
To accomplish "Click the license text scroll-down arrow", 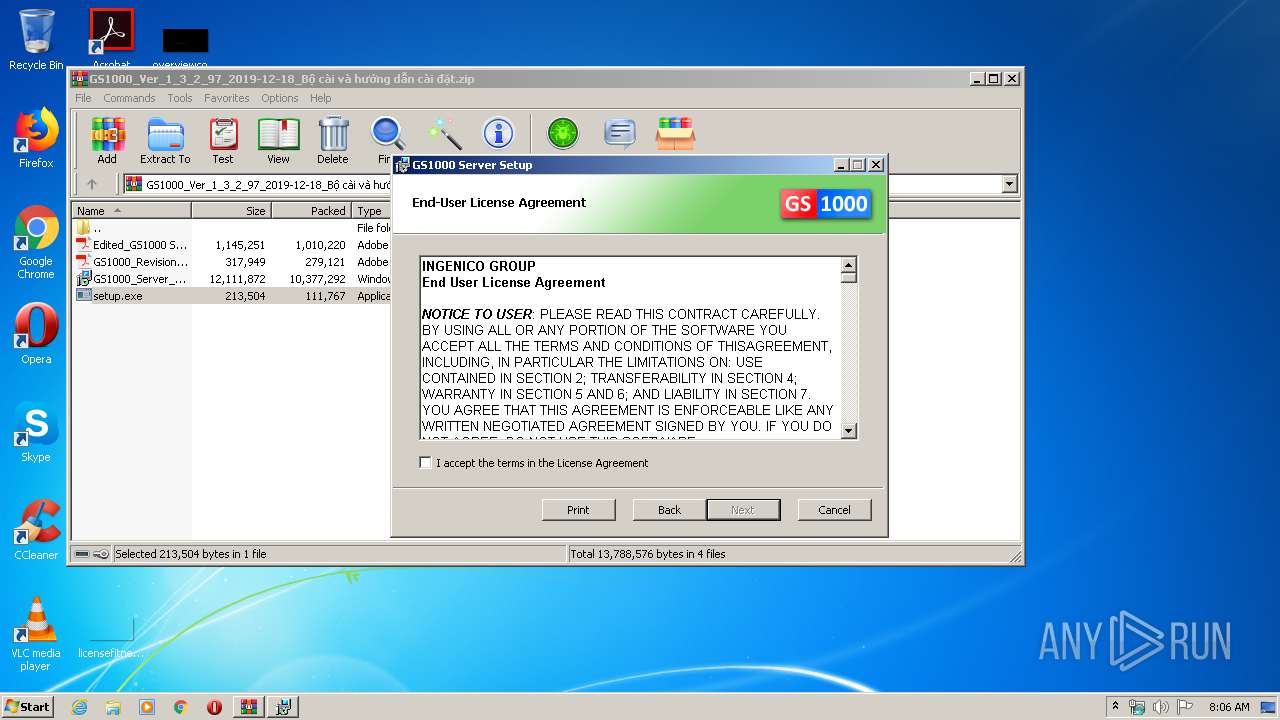I will point(849,431).
